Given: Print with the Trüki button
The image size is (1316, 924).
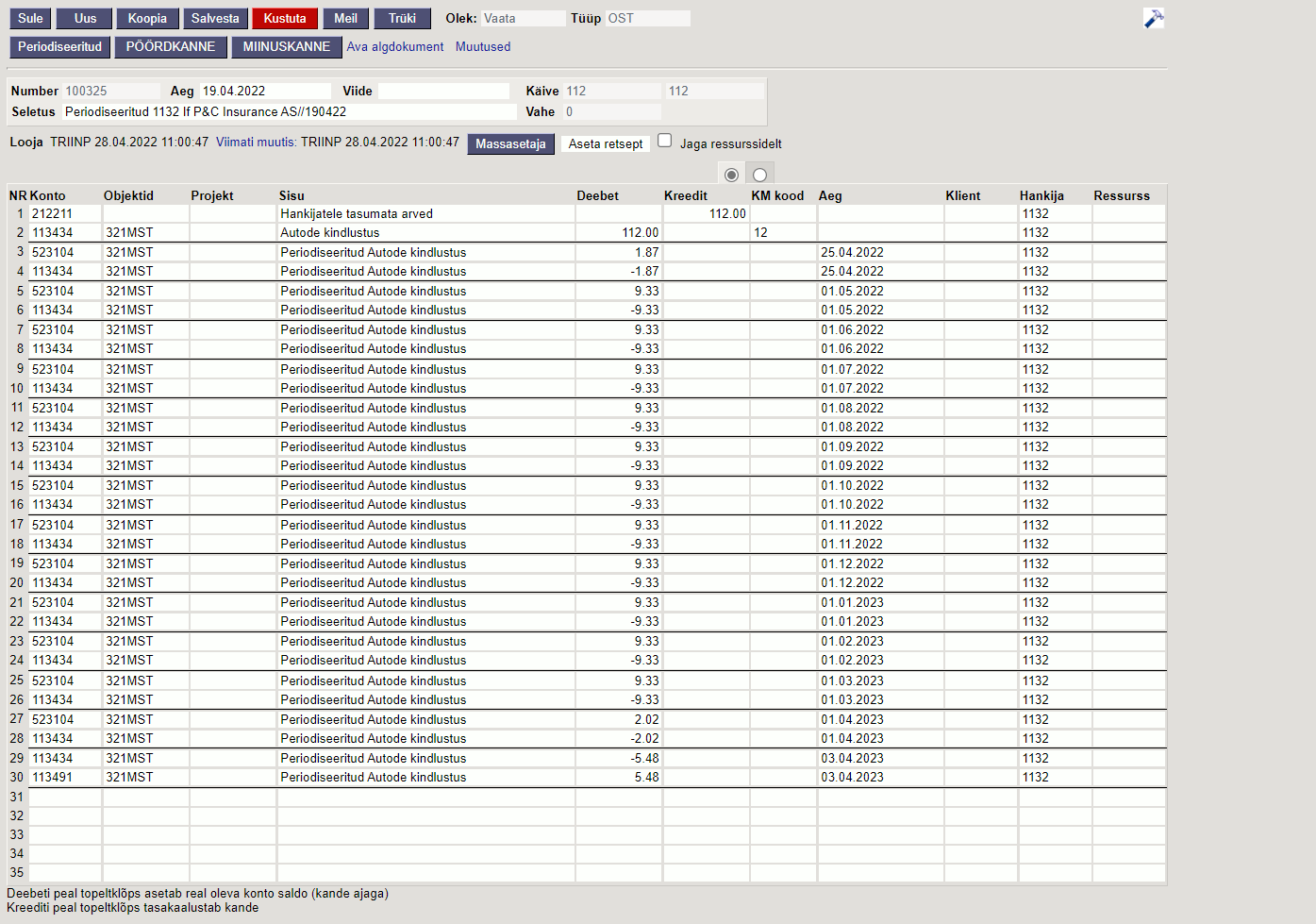Looking at the screenshot, I should 402,18.
